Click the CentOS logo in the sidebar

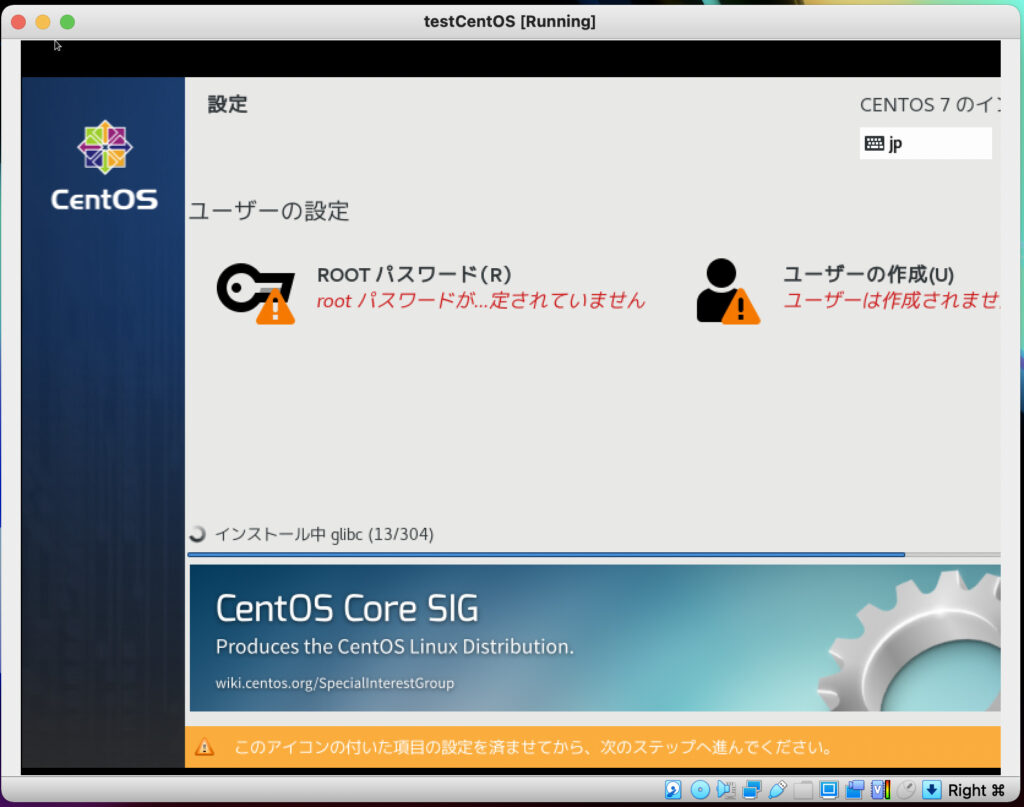104,166
